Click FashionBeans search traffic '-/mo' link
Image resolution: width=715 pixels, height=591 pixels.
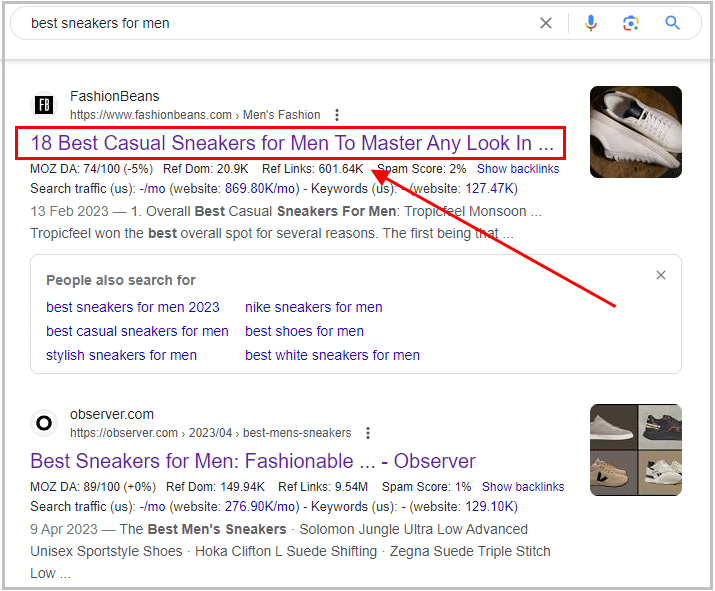pos(152,189)
